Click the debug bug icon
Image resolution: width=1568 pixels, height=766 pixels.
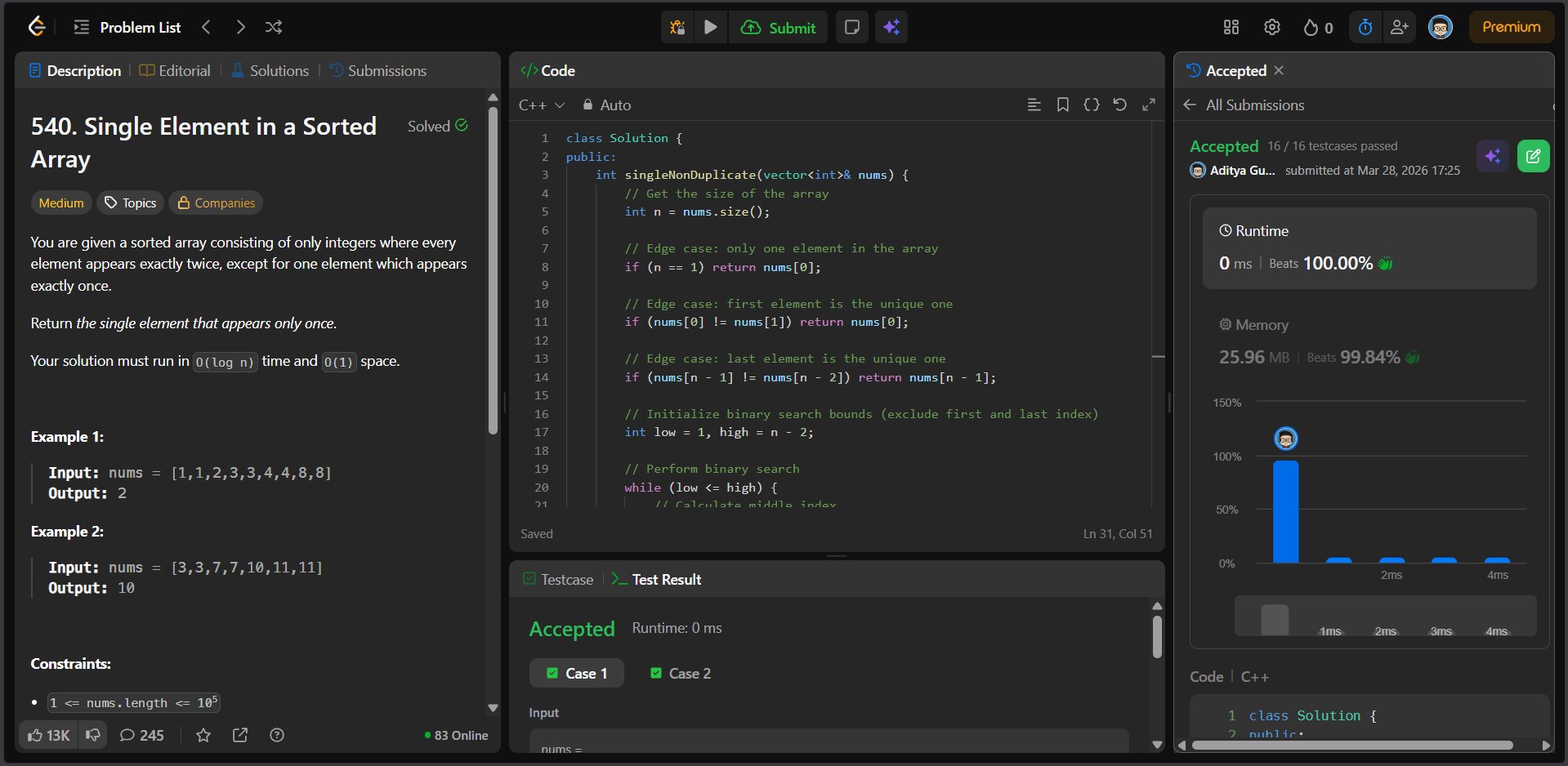click(677, 27)
